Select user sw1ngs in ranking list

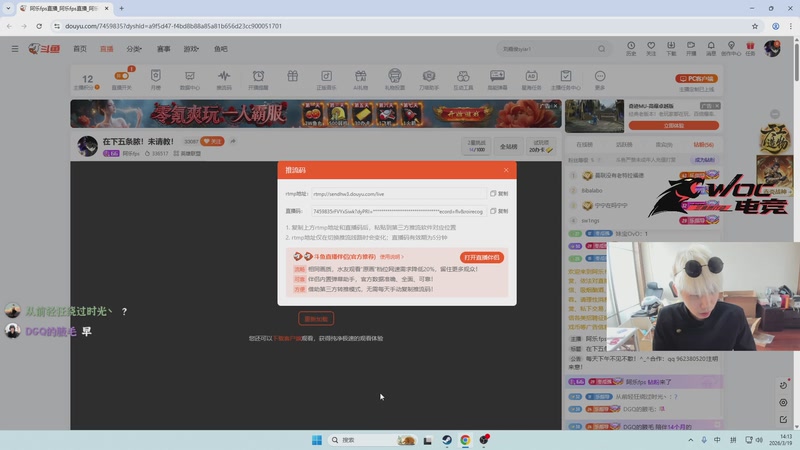coord(590,220)
